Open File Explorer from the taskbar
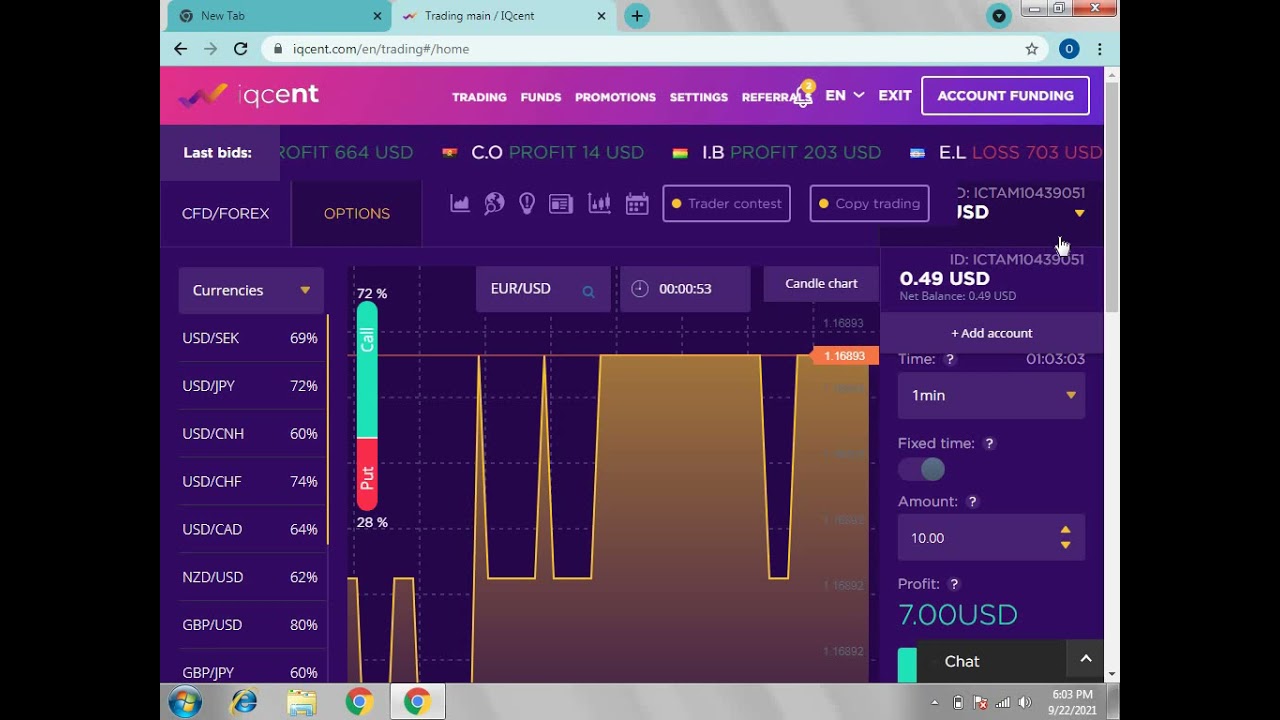The image size is (1280, 720). (x=301, y=702)
